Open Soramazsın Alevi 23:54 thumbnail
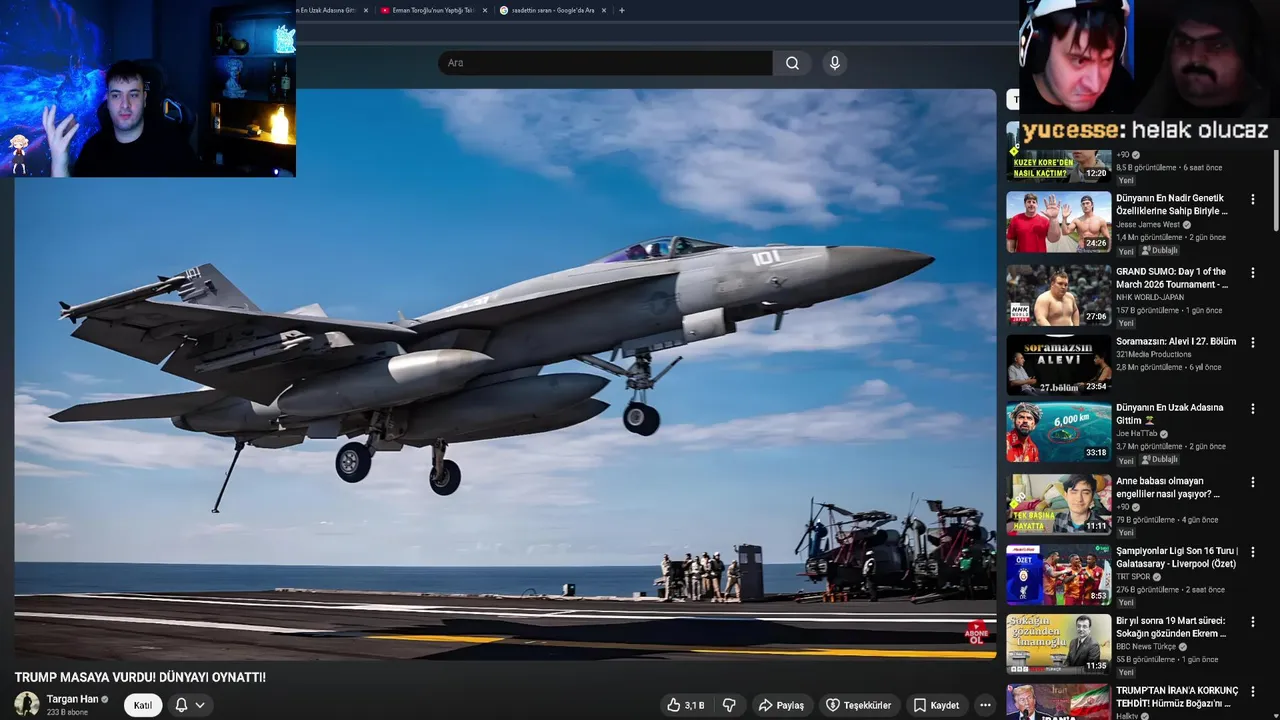This screenshot has width=1280, height=720. point(1058,365)
